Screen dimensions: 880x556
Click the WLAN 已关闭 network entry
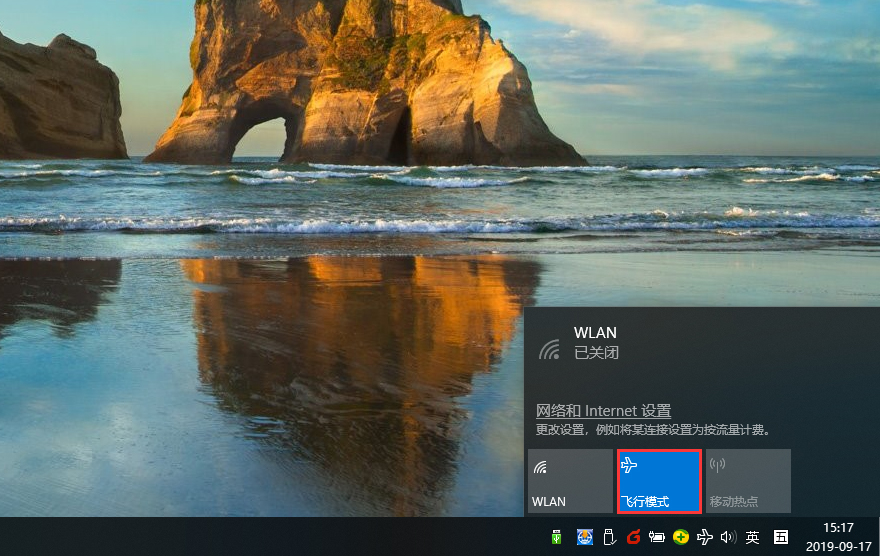tap(702, 343)
